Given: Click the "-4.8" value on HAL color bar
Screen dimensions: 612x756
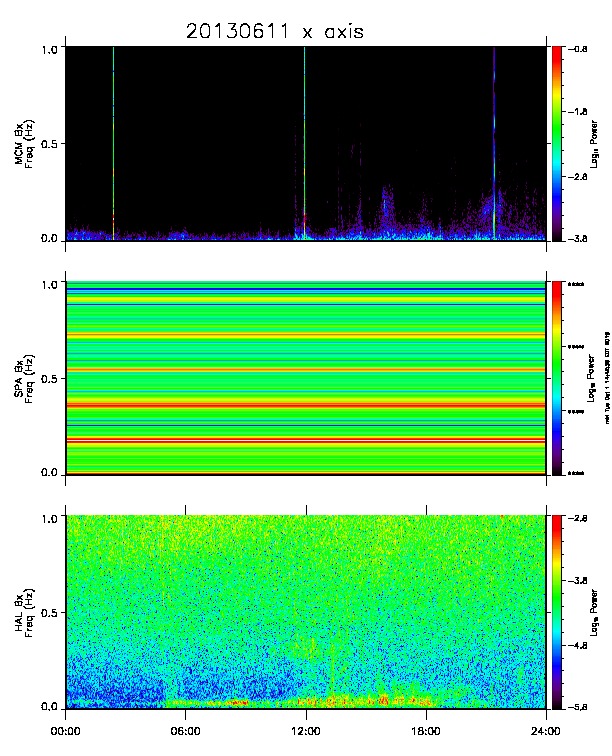Looking at the screenshot, I should coord(577,645).
